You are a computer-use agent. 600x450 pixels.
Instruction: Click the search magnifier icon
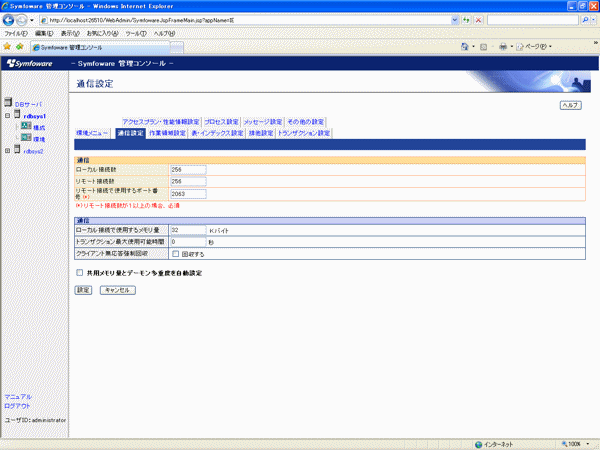point(585,20)
